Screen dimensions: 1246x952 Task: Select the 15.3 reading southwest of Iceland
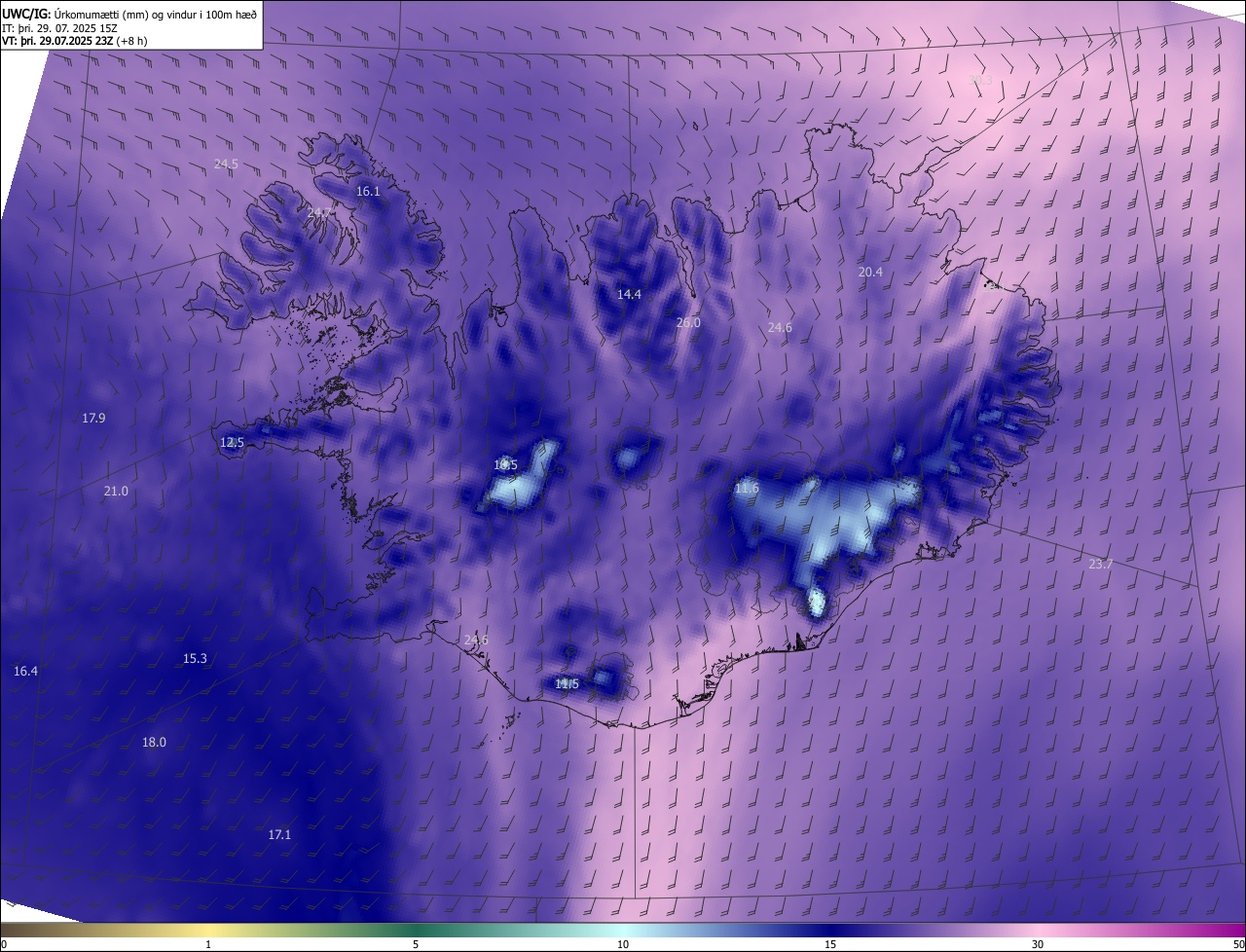click(x=195, y=659)
